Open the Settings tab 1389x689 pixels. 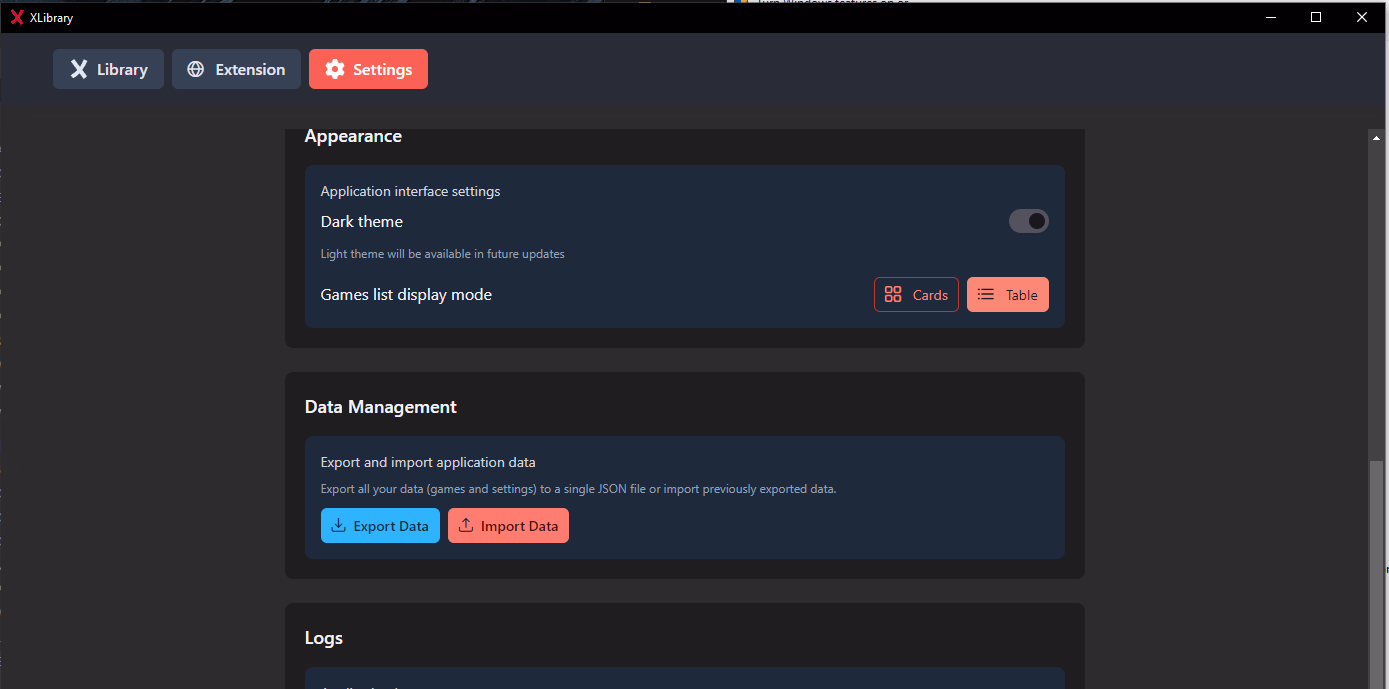pos(368,69)
